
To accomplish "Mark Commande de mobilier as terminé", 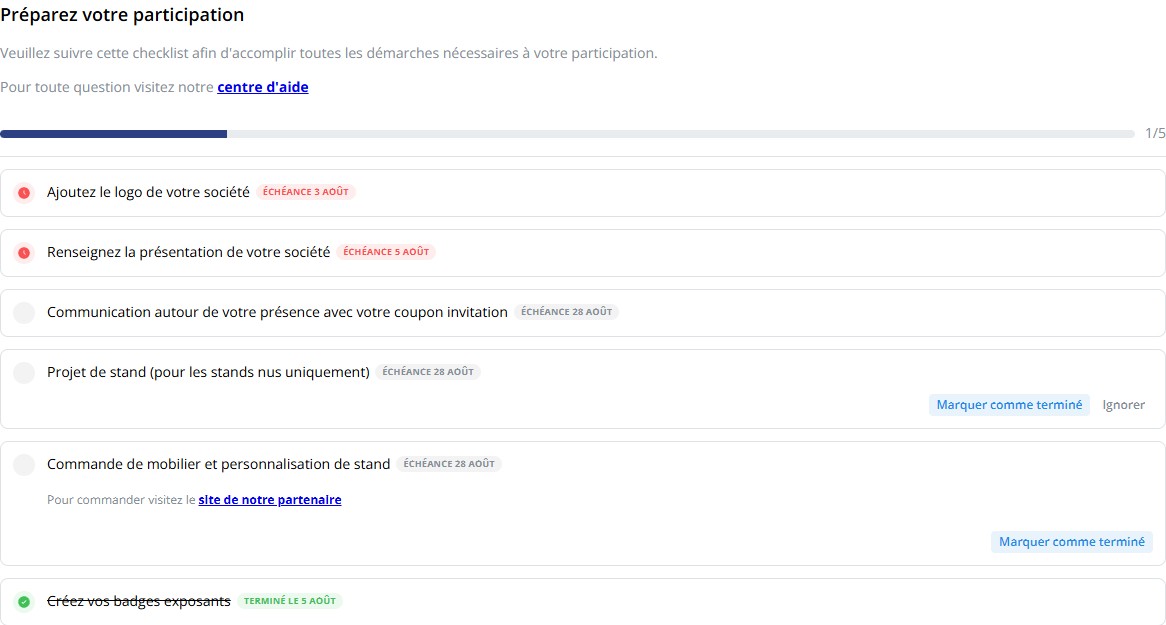I will coord(1072,542).
